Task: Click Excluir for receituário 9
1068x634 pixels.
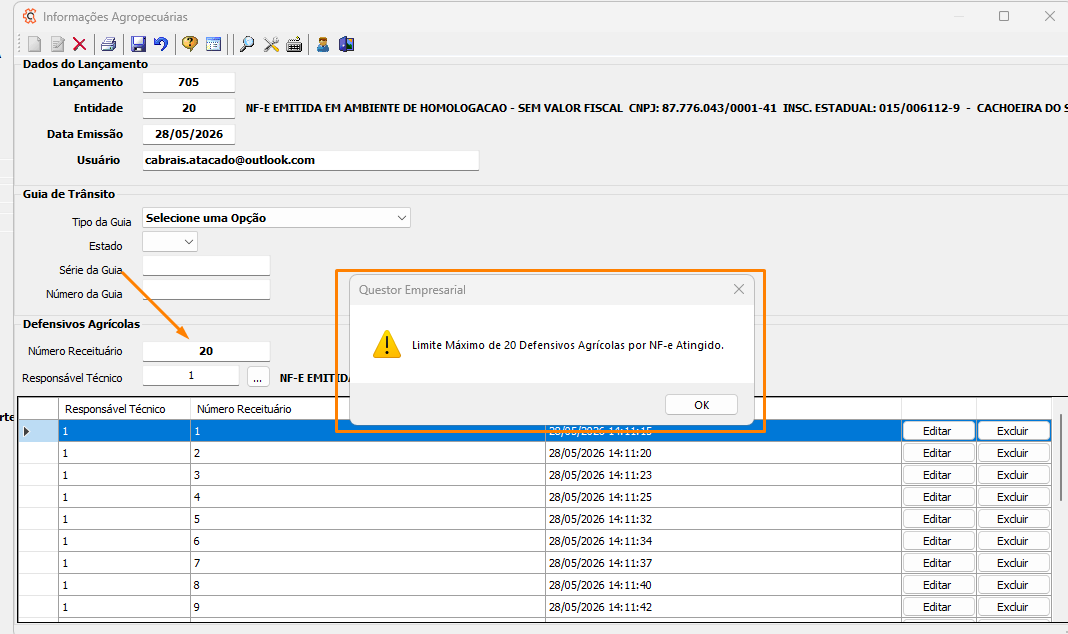Action: point(1014,607)
